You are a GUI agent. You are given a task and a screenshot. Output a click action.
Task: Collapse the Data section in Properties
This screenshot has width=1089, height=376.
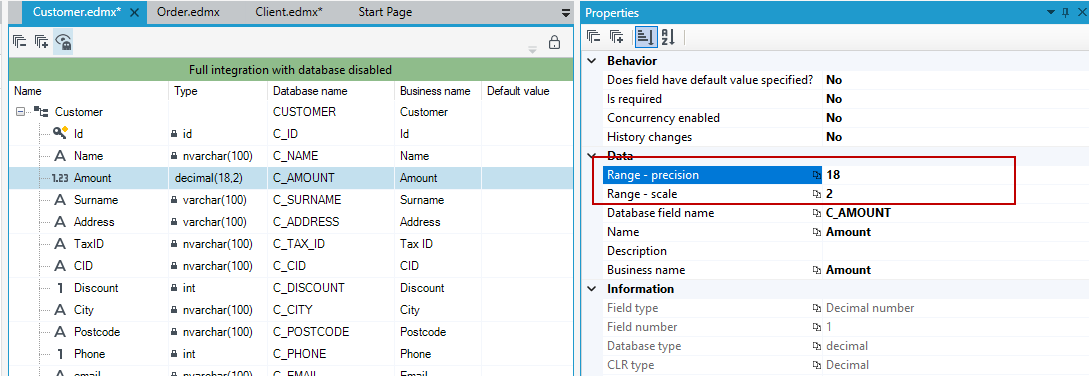[x=592, y=156]
